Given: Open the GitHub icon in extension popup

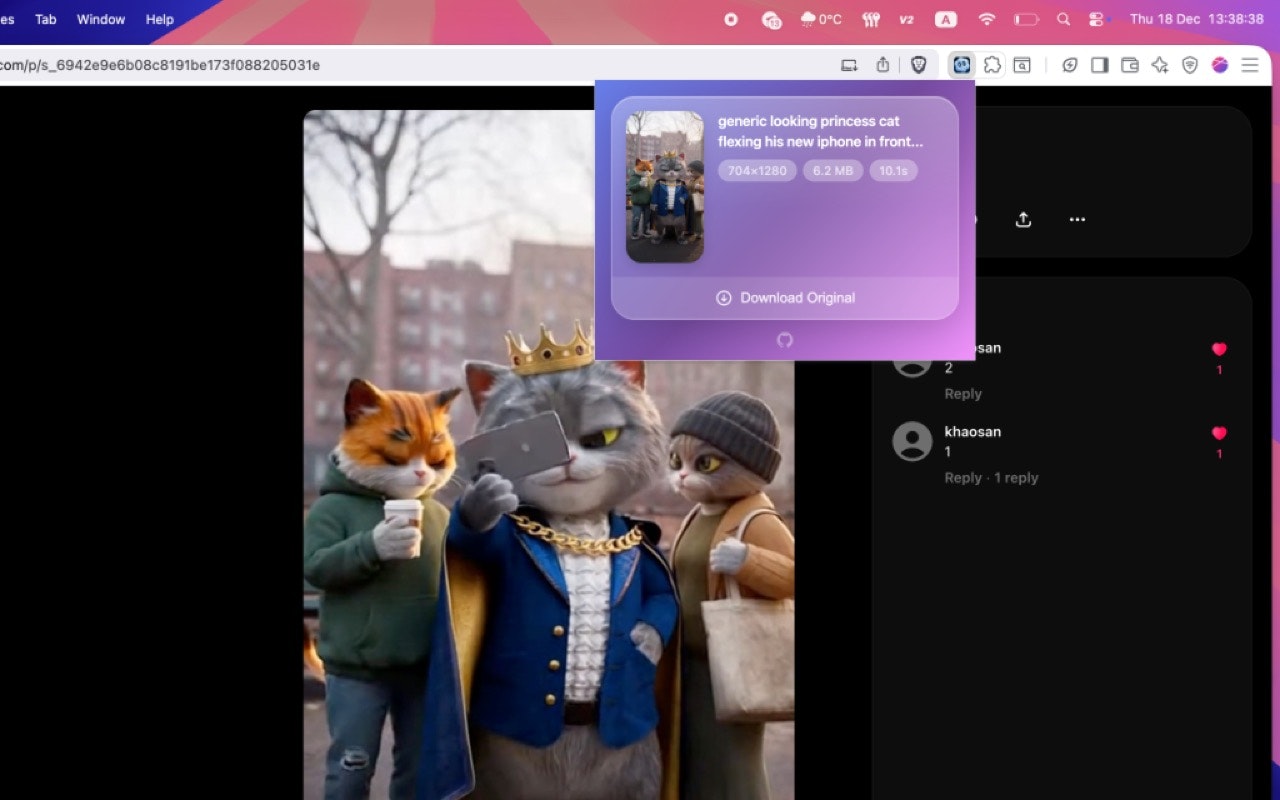Looking at the screenshot, I should pos(785,340).
